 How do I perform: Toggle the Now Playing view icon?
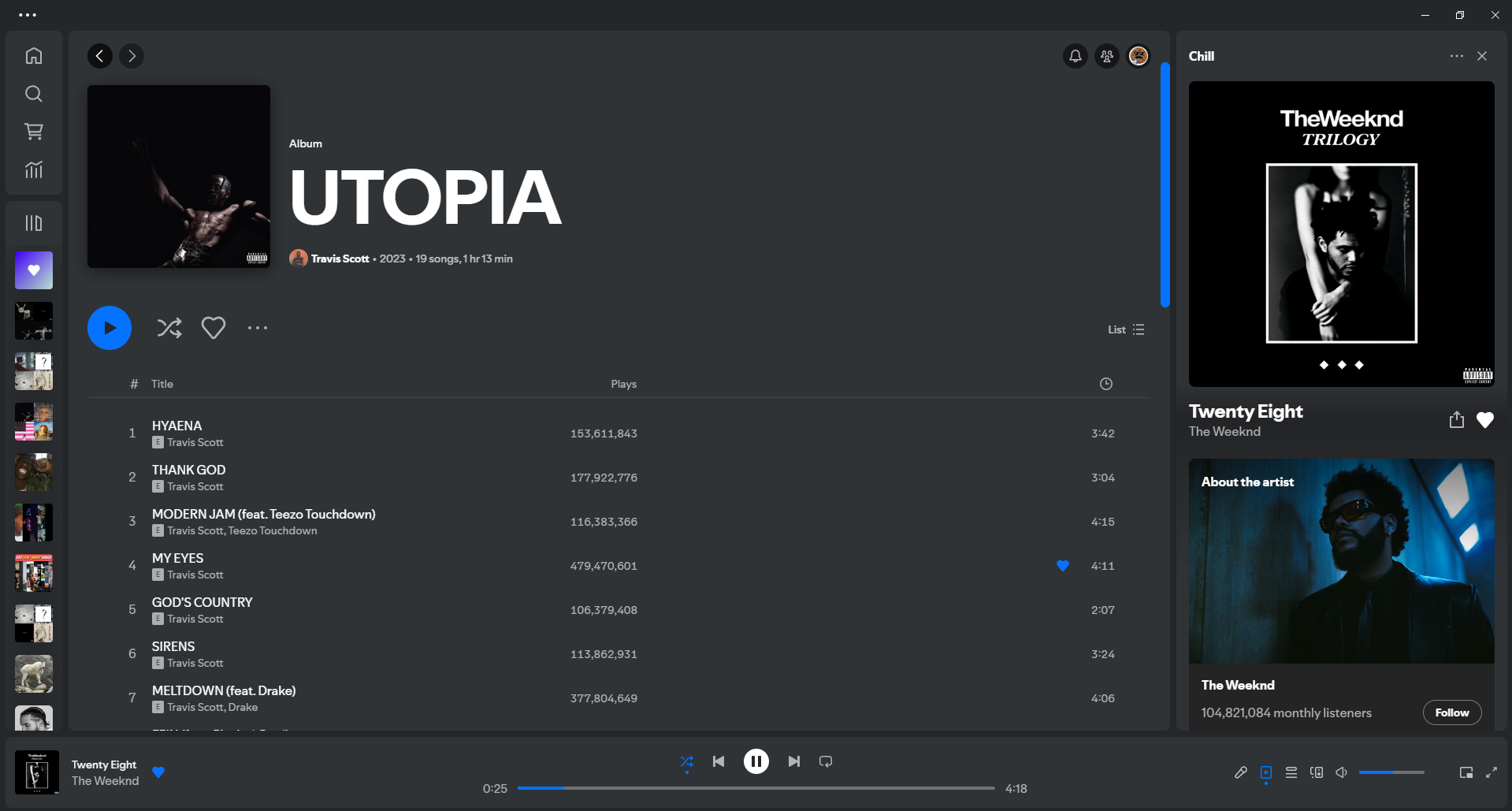point(1266,772)
